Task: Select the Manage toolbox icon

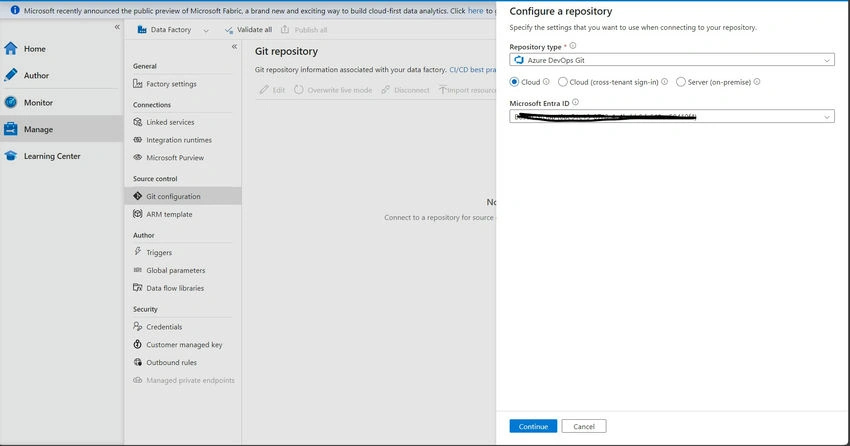Action: point(11,129)
